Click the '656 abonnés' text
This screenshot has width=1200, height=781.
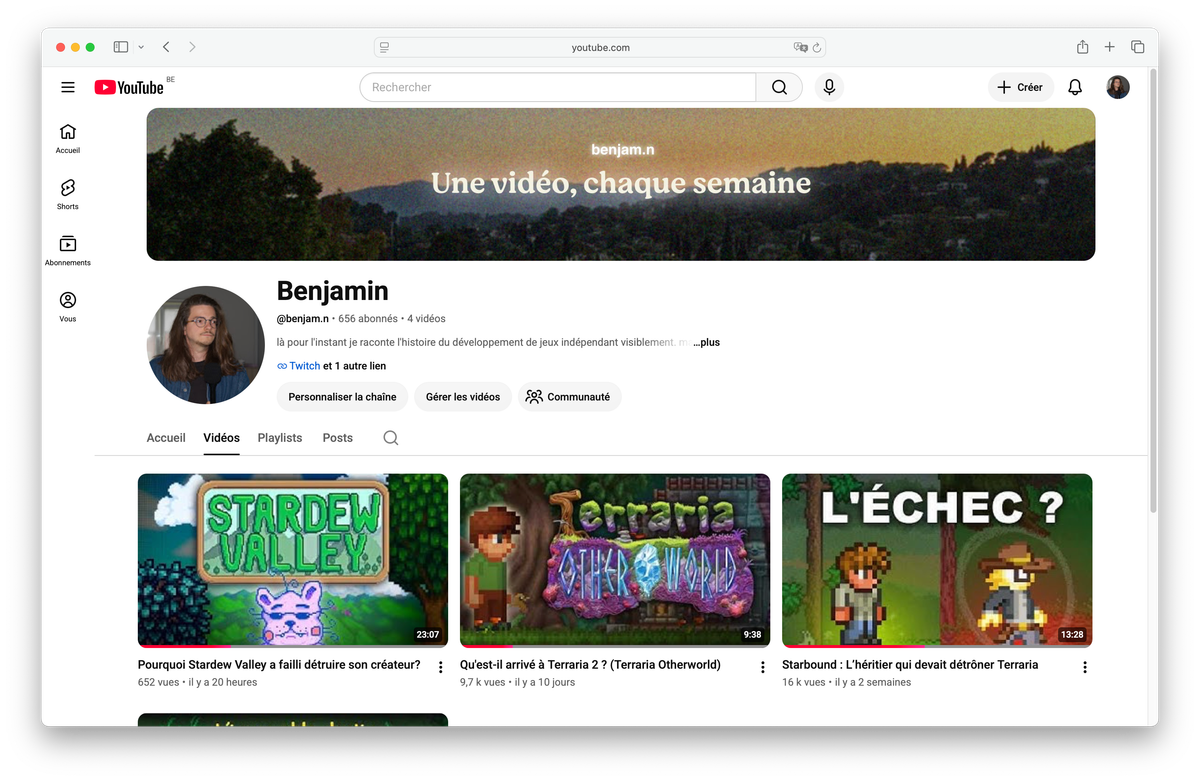368,318
